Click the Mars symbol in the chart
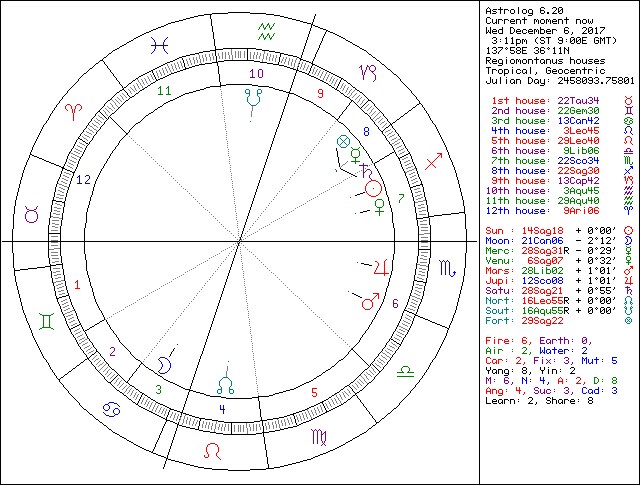 pos(371,301)
